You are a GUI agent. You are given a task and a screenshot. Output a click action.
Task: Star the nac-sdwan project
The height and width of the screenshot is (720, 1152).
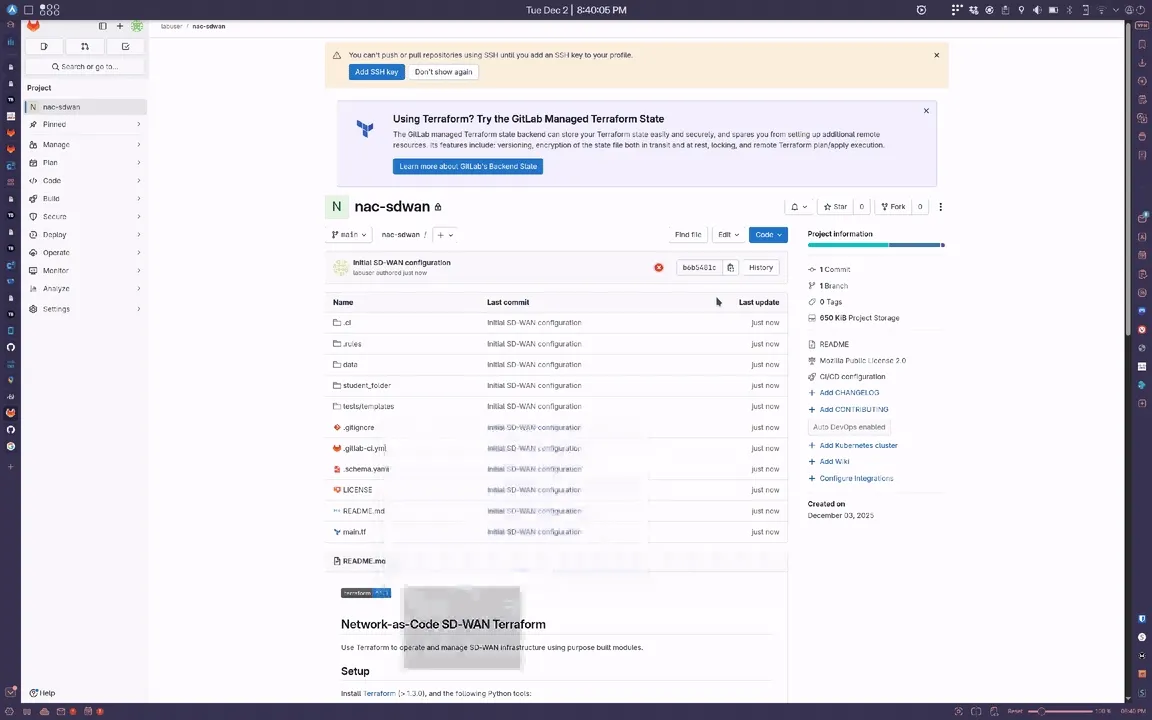837,206
